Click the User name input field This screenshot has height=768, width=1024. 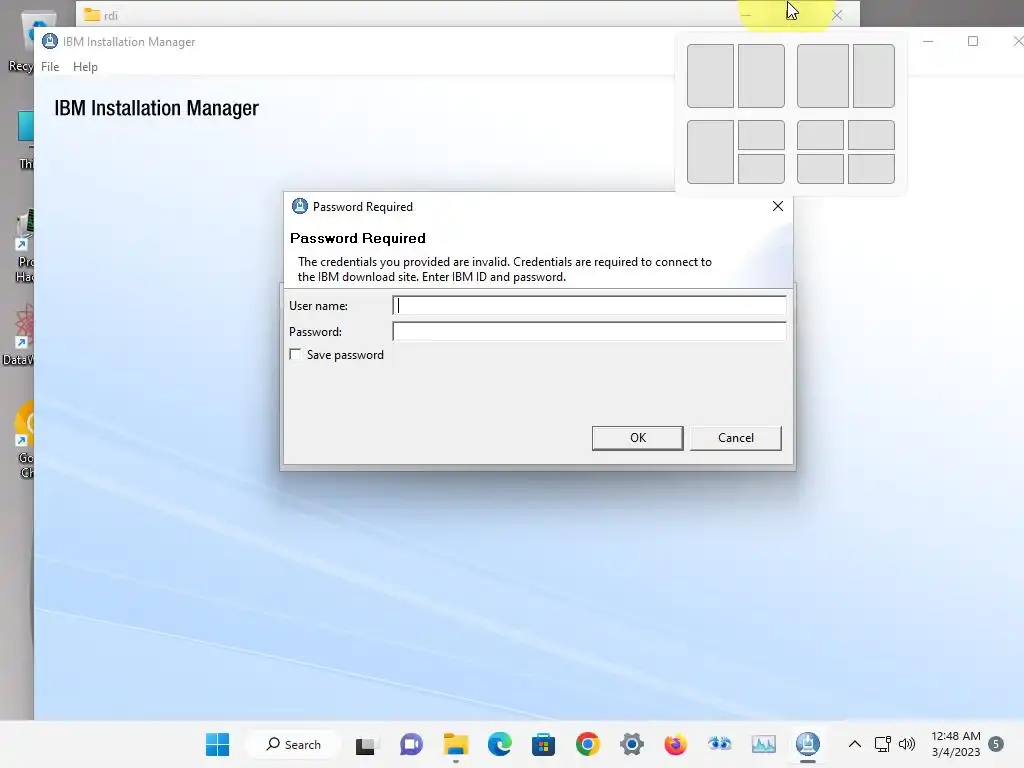589,306
